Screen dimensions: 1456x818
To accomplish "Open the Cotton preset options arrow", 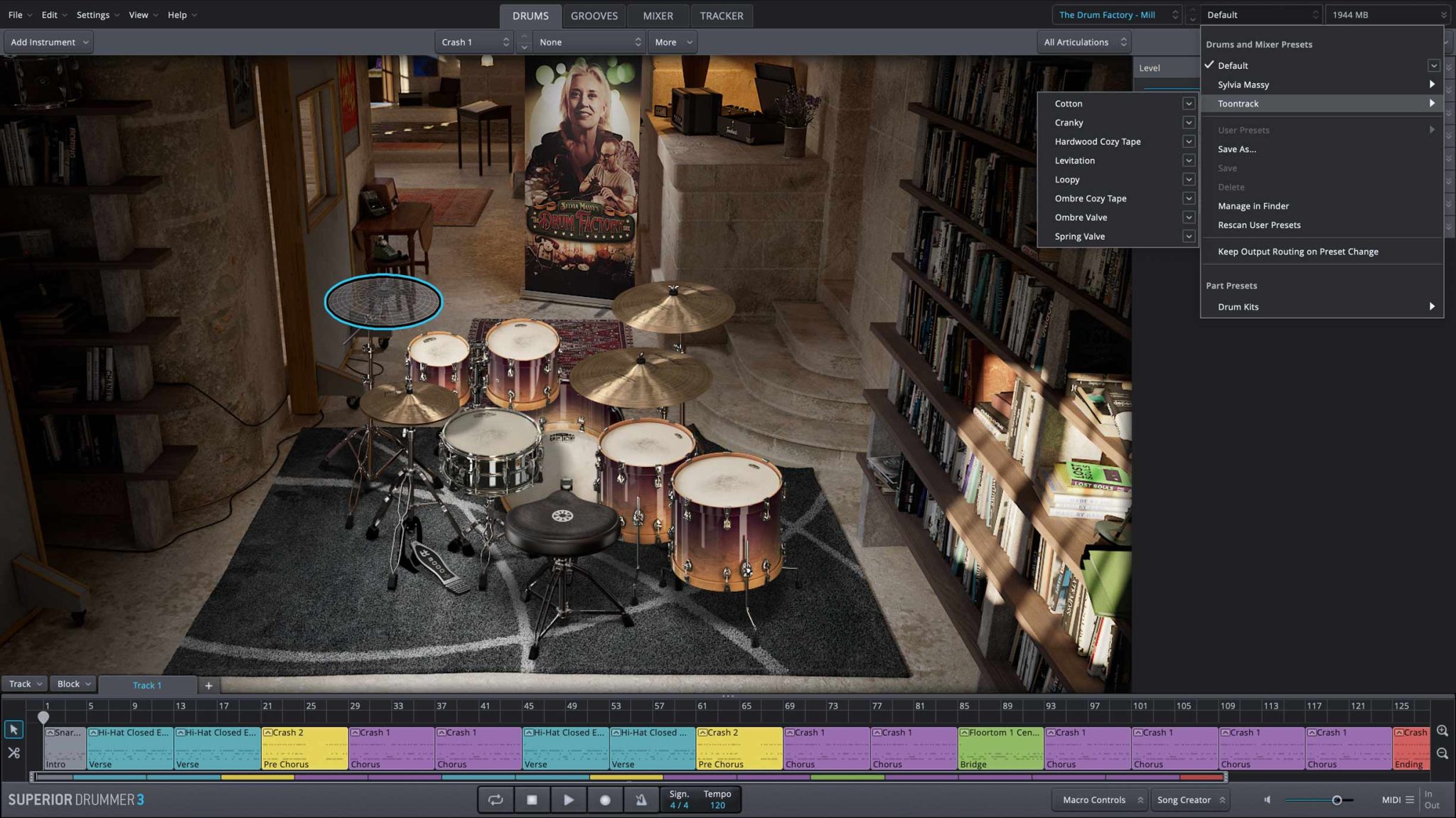I will coord(1188,104).
